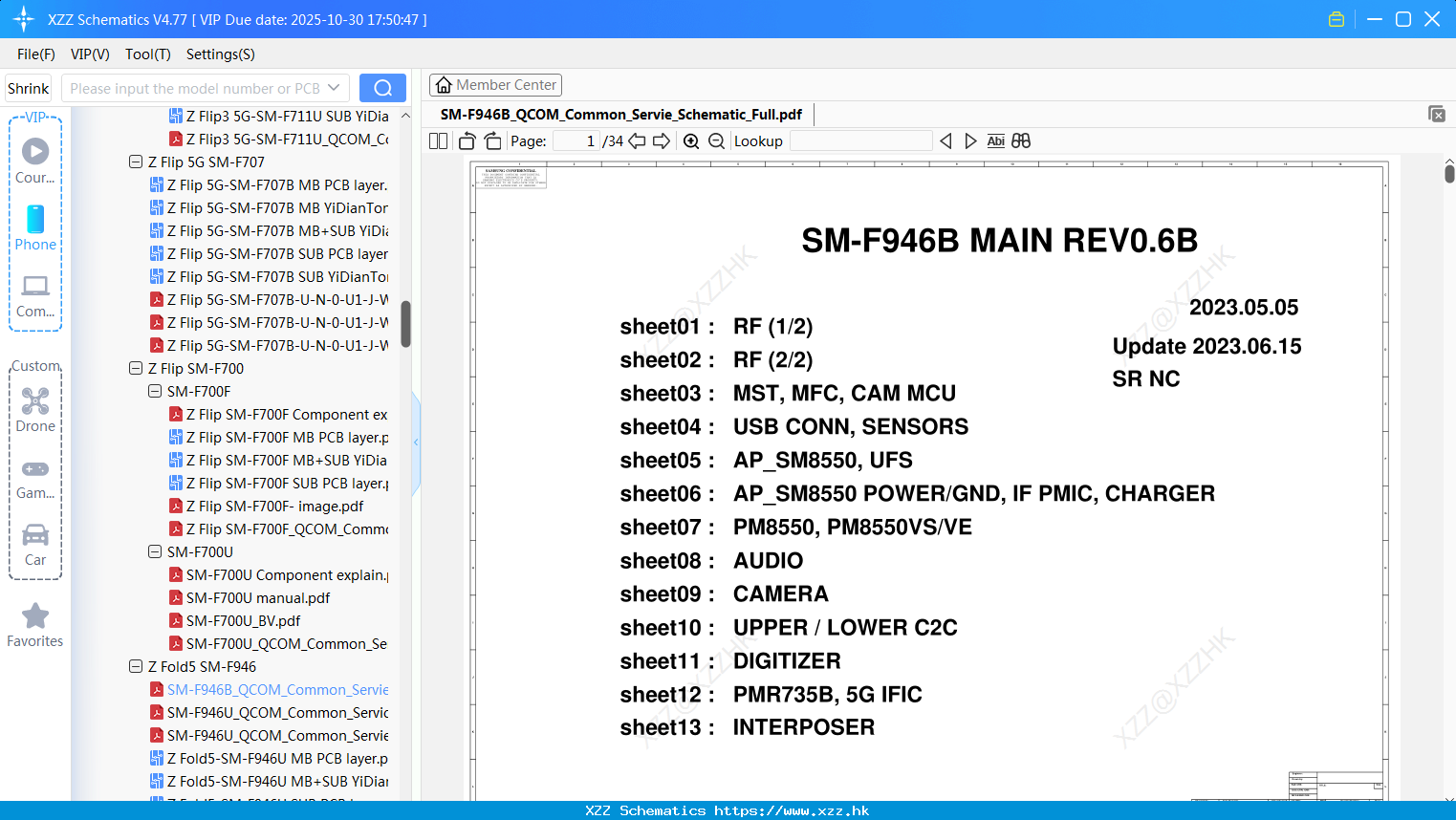Go to the next page arrow
Screen dimensions: 1456x820
662,141
